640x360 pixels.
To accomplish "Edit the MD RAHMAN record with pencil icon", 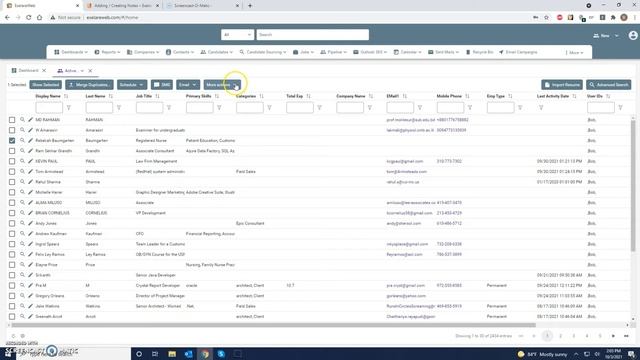I will [30, 120].
